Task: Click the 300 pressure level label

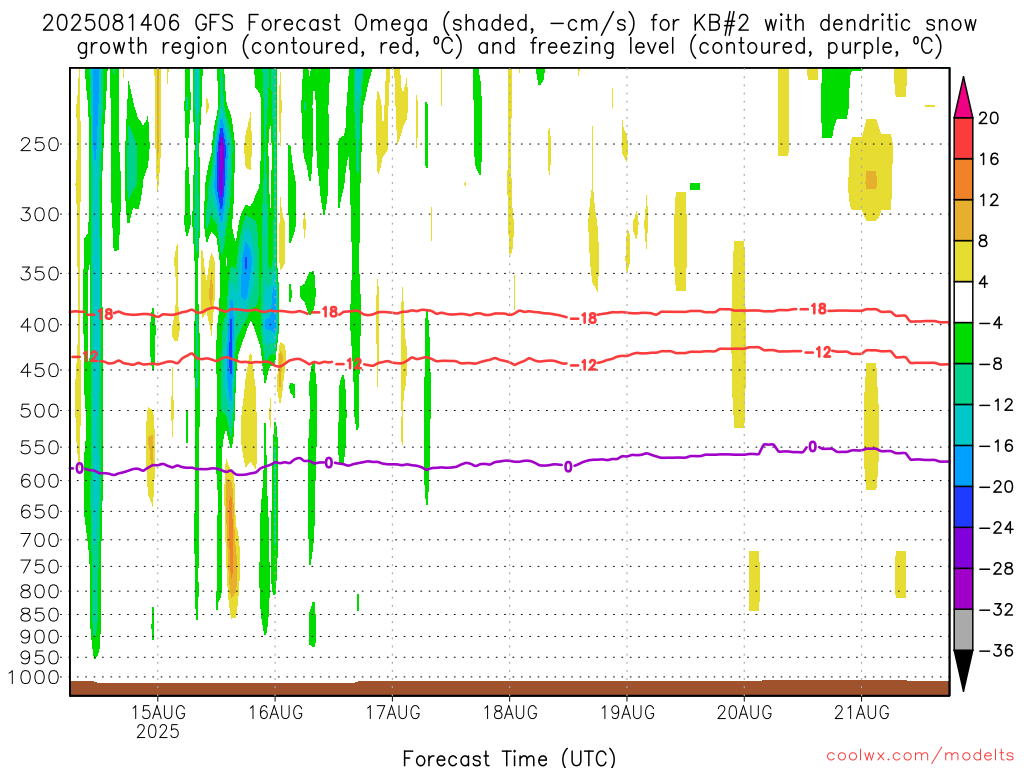Action: click(40, 214)
